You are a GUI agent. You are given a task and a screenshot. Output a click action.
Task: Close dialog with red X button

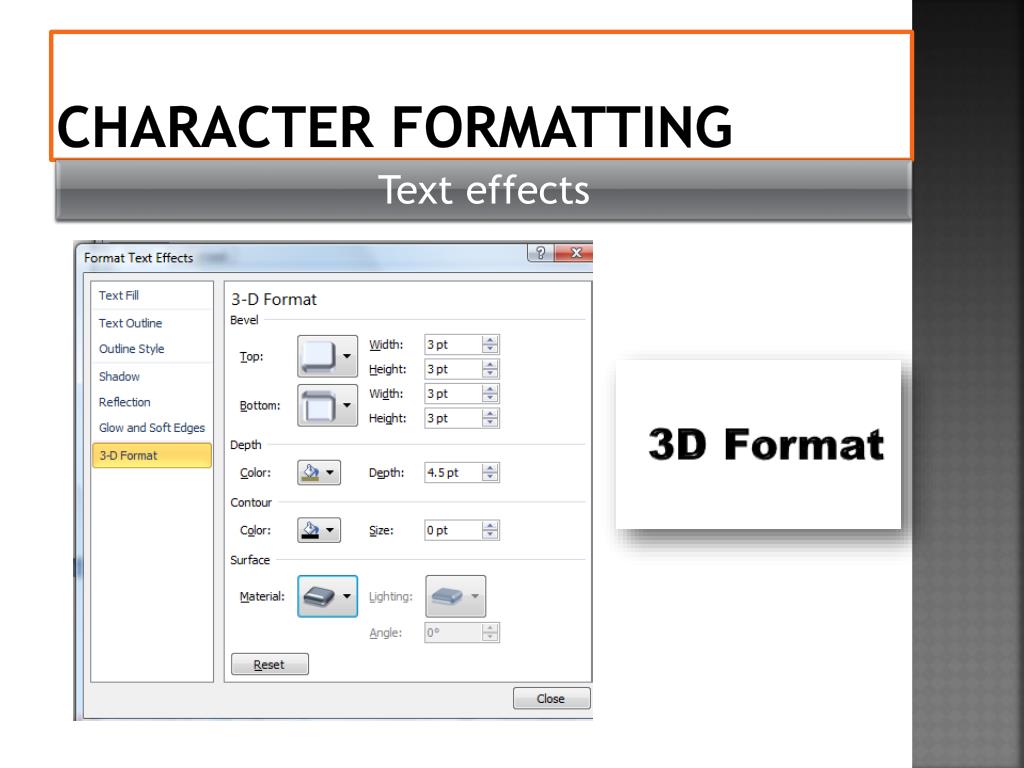[574, 253]
